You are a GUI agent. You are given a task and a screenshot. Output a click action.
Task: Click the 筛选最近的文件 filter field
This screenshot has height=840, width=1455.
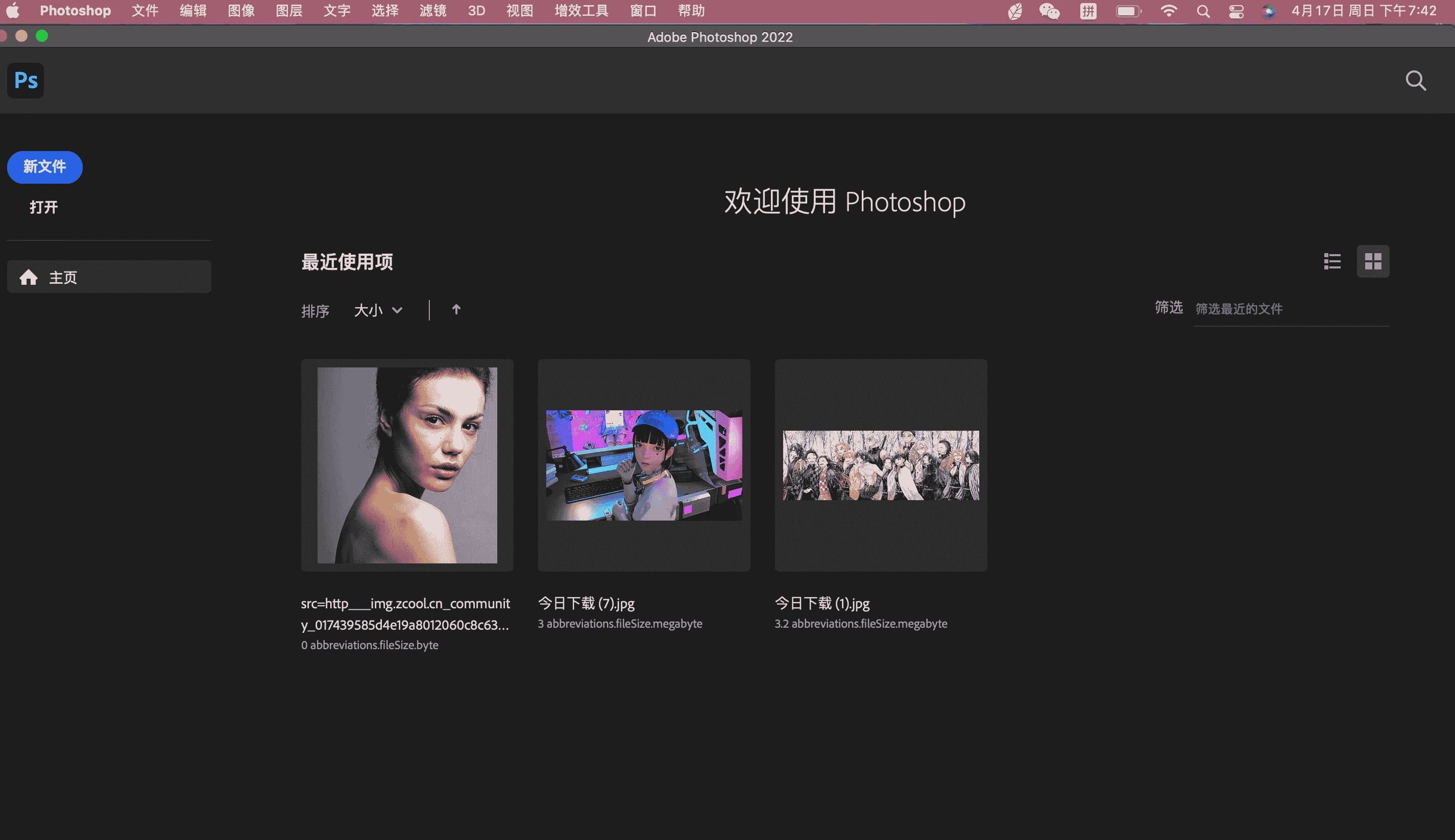tap(1291, 309)
